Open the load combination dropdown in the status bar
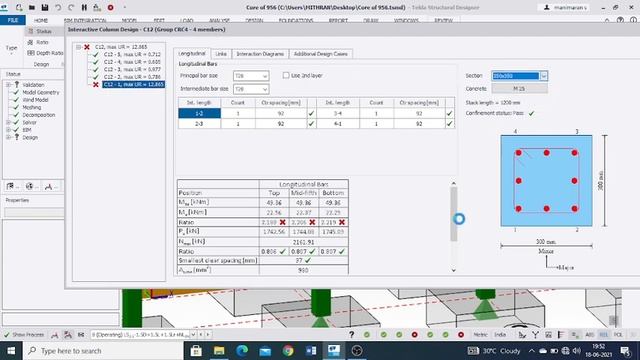 point(193,335)
